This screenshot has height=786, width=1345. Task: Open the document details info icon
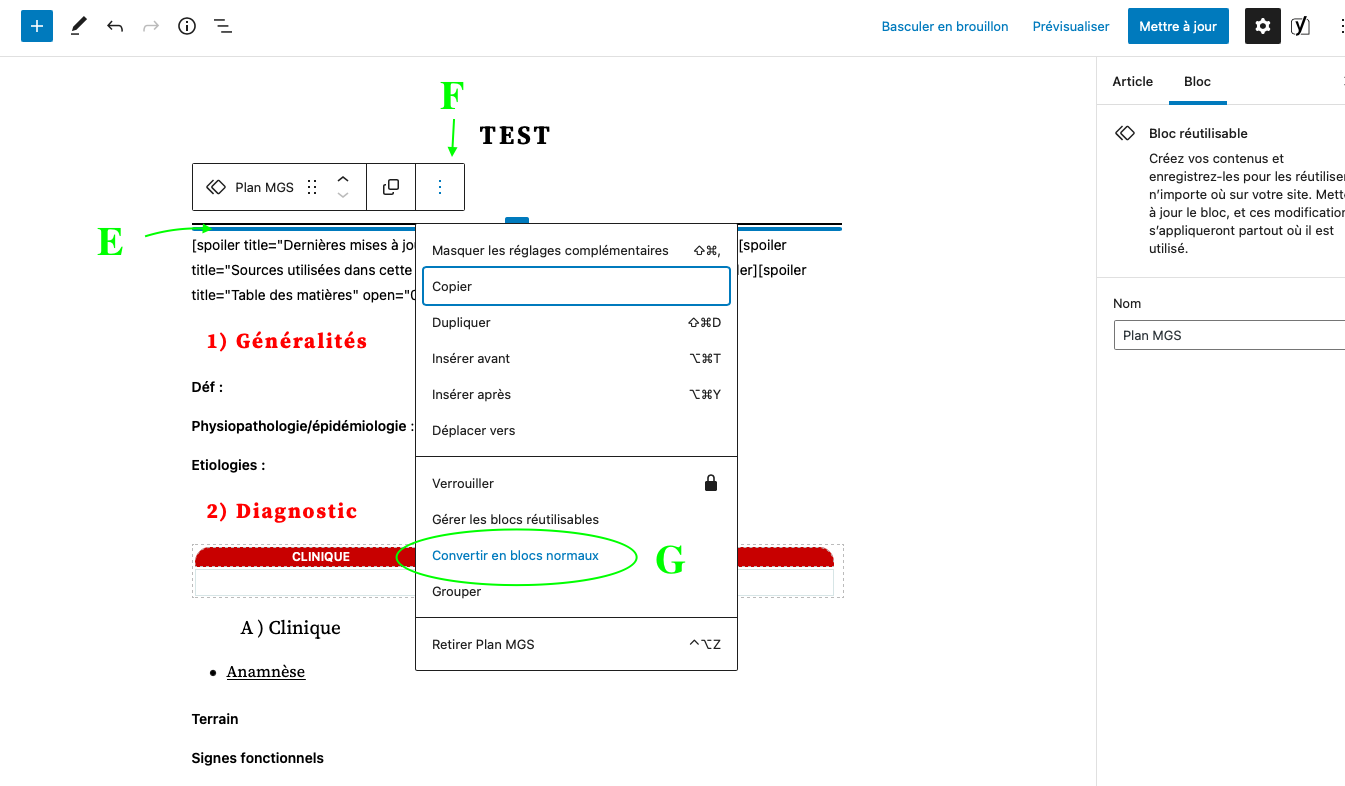pyautogui.click(x=187, y=26)
